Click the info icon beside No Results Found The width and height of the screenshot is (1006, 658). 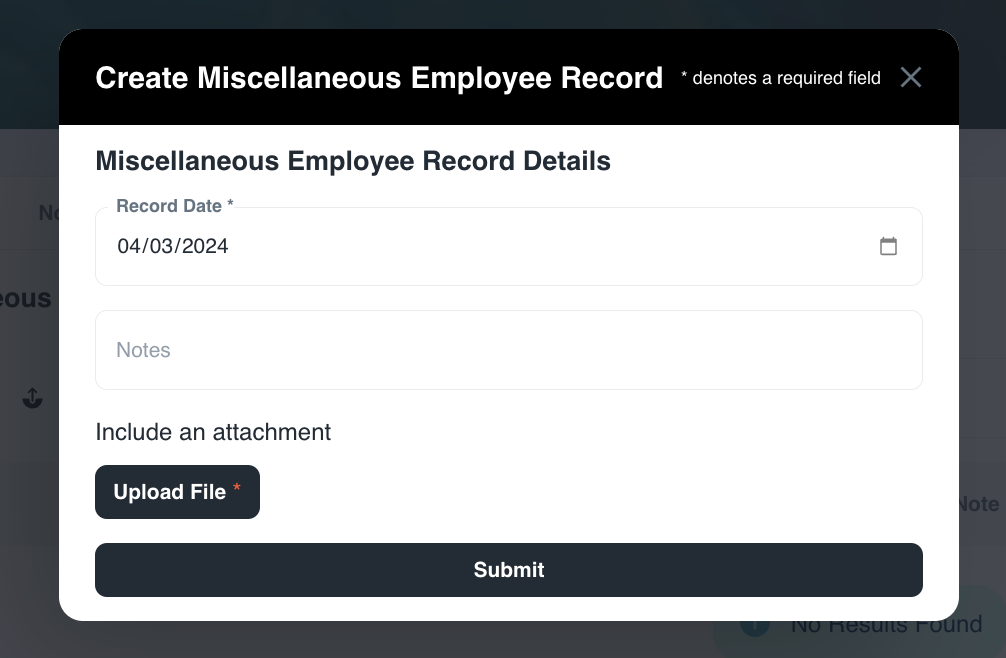click(755, 626)
